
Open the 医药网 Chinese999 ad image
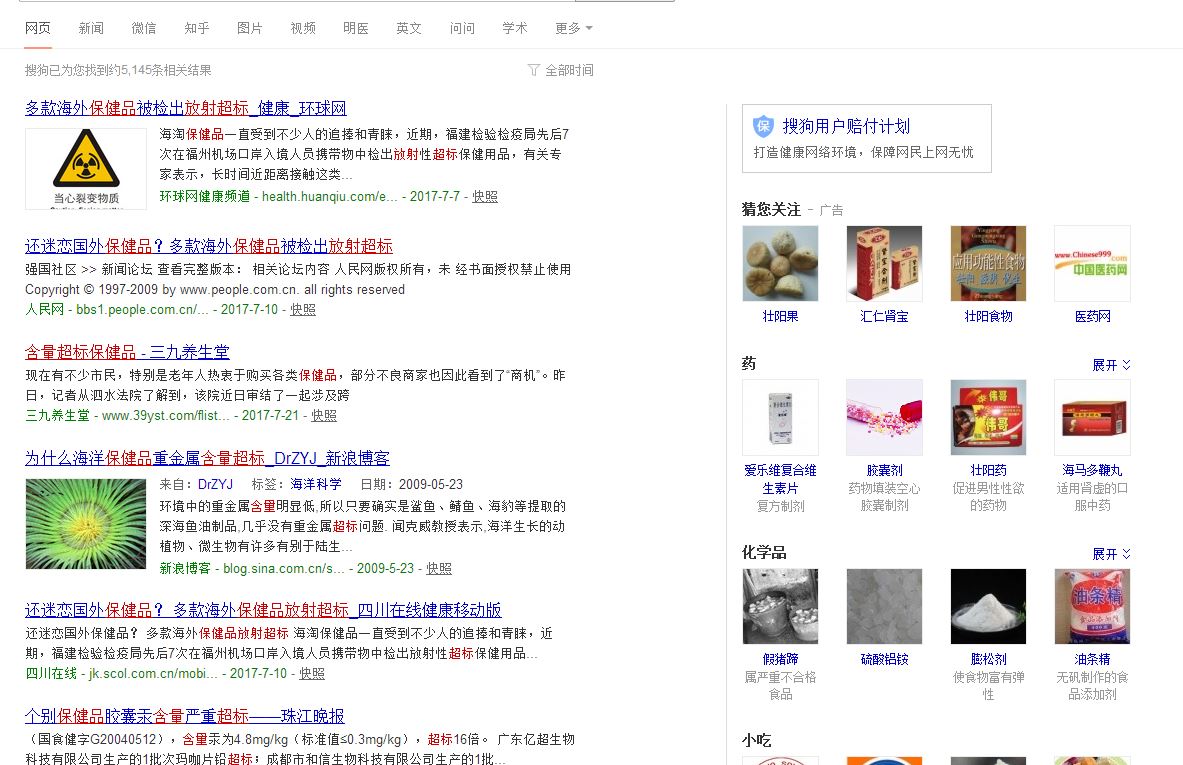tap(1092, 263)
